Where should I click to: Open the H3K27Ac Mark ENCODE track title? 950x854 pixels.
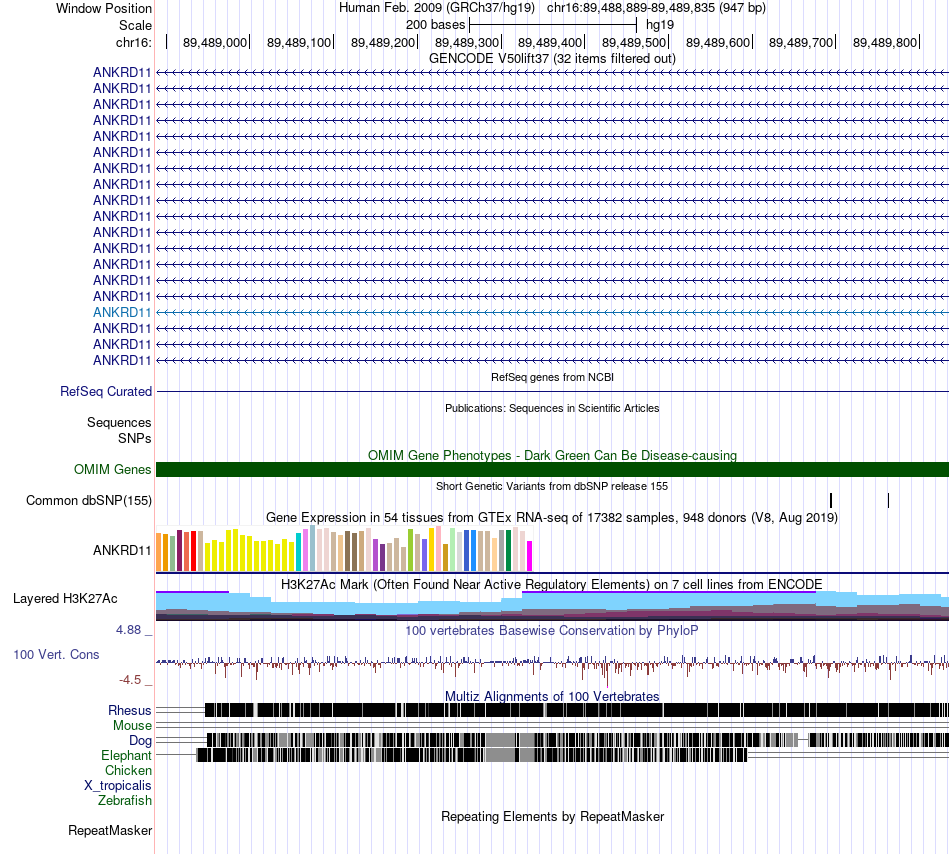point(552,584)
